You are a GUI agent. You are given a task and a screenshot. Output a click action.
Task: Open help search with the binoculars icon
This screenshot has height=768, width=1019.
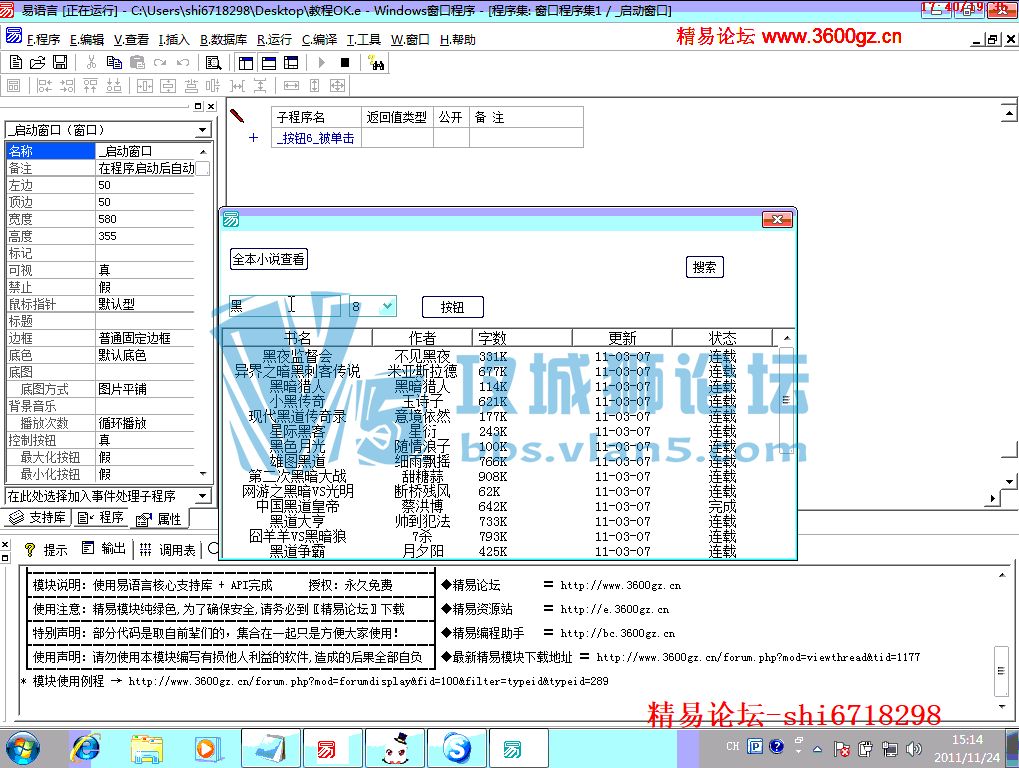click(376, 63)
